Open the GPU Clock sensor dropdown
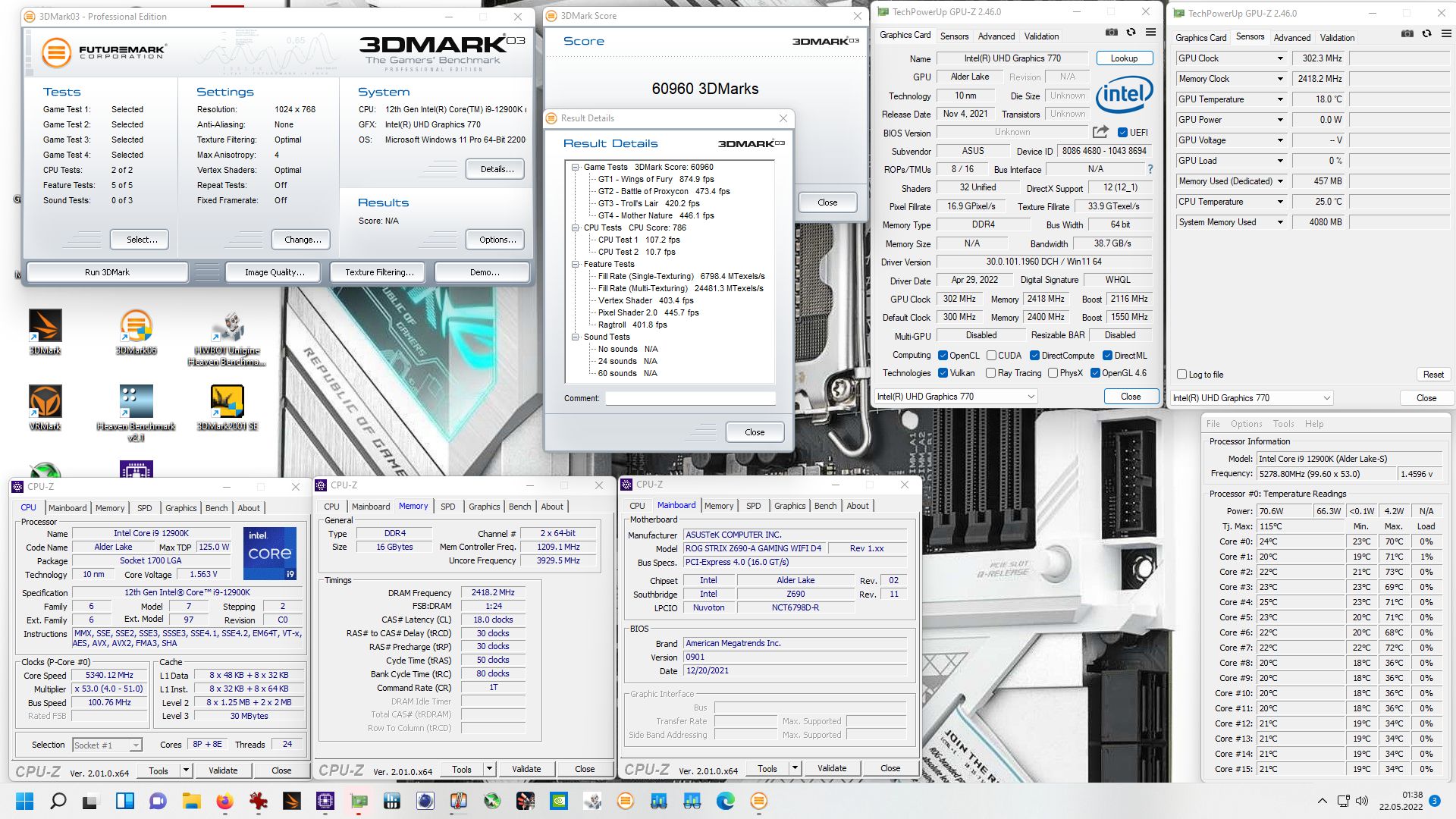The image size is (1456, 819). pyautogui.click(x=1280, y=58)
